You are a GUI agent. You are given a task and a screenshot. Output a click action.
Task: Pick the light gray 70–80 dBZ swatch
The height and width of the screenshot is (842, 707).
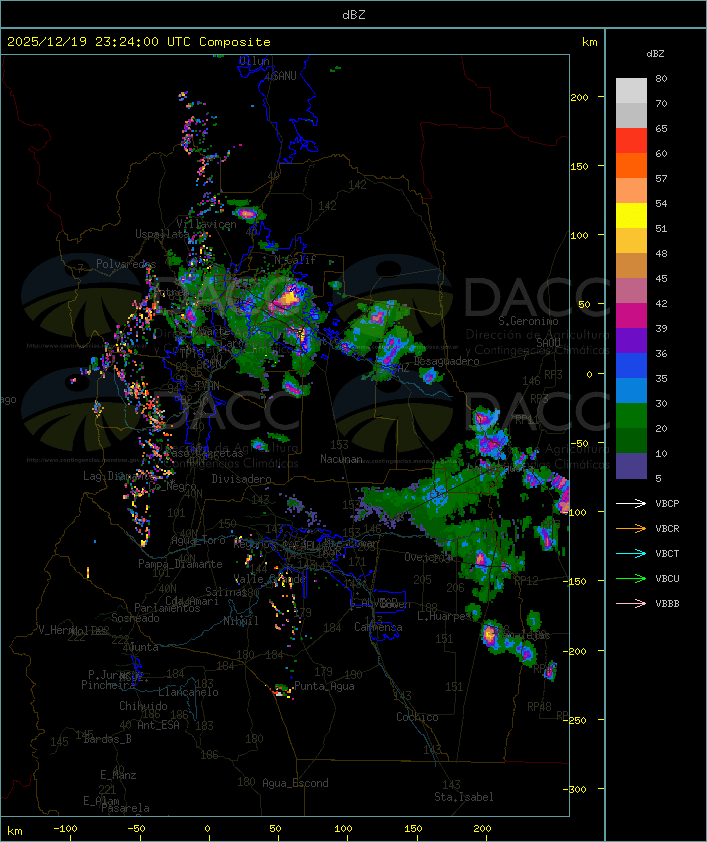click(x=631, y=91)
